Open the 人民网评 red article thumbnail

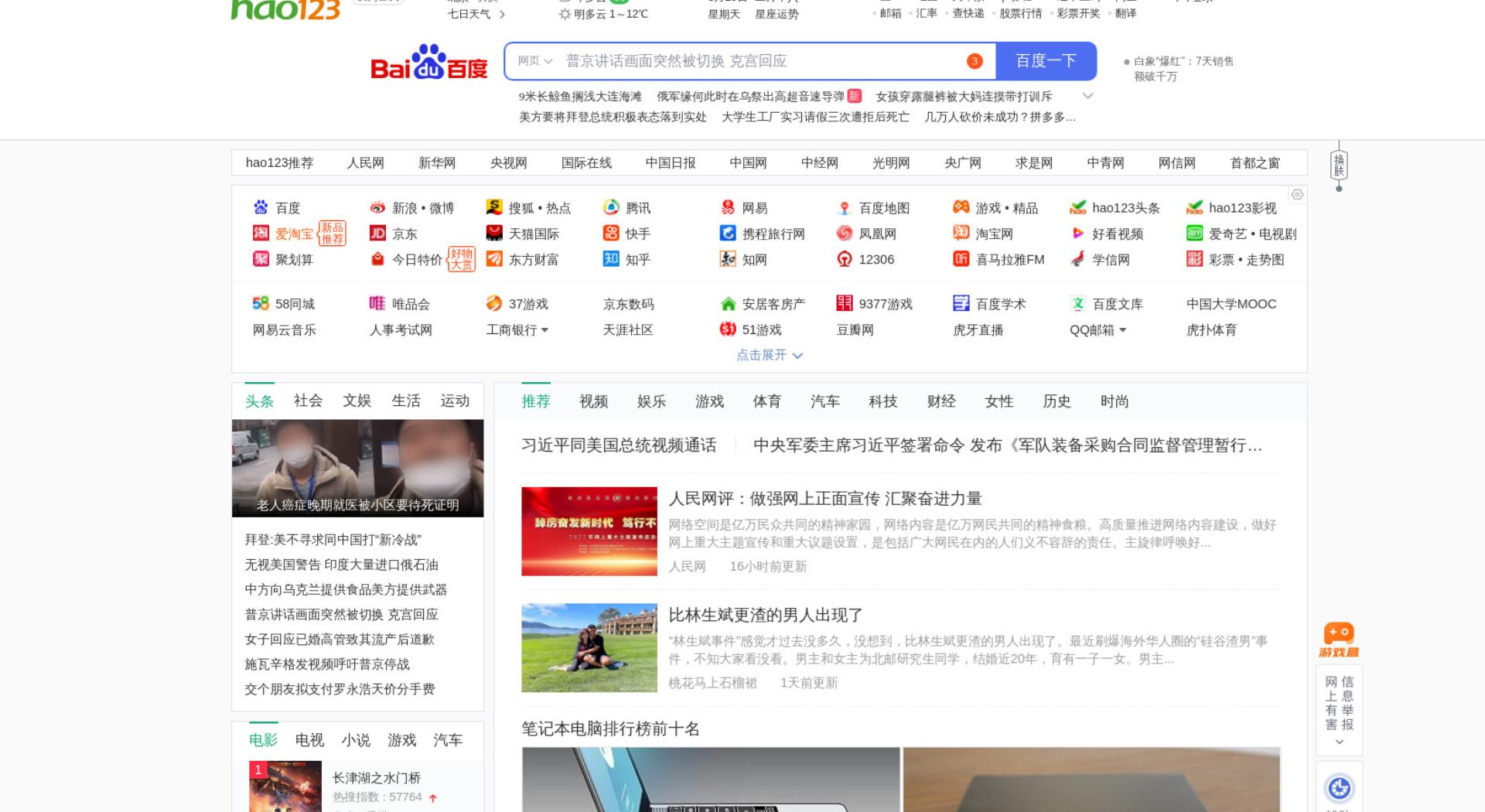pyautogui.click(x=589, y=531)
